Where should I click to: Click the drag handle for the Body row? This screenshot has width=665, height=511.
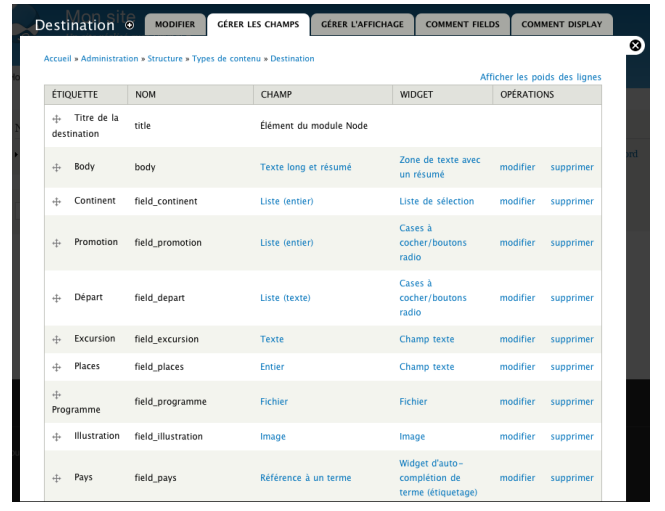57,167
